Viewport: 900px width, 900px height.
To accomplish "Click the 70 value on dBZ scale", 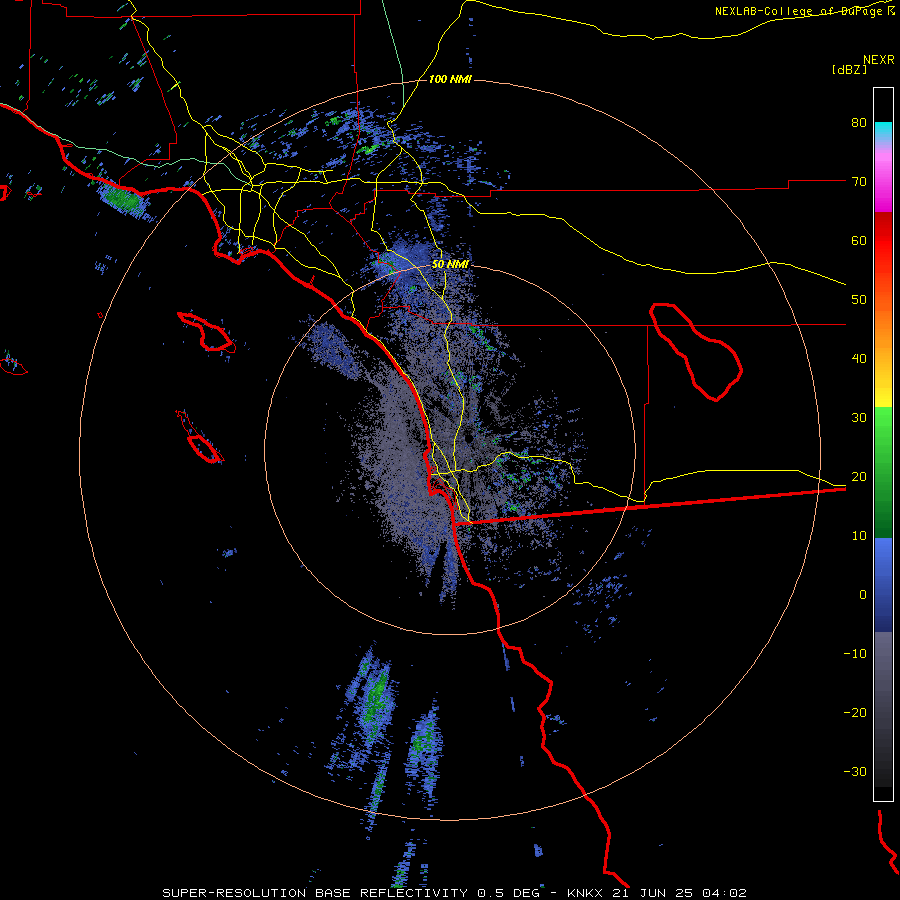I will coord(859,181).
